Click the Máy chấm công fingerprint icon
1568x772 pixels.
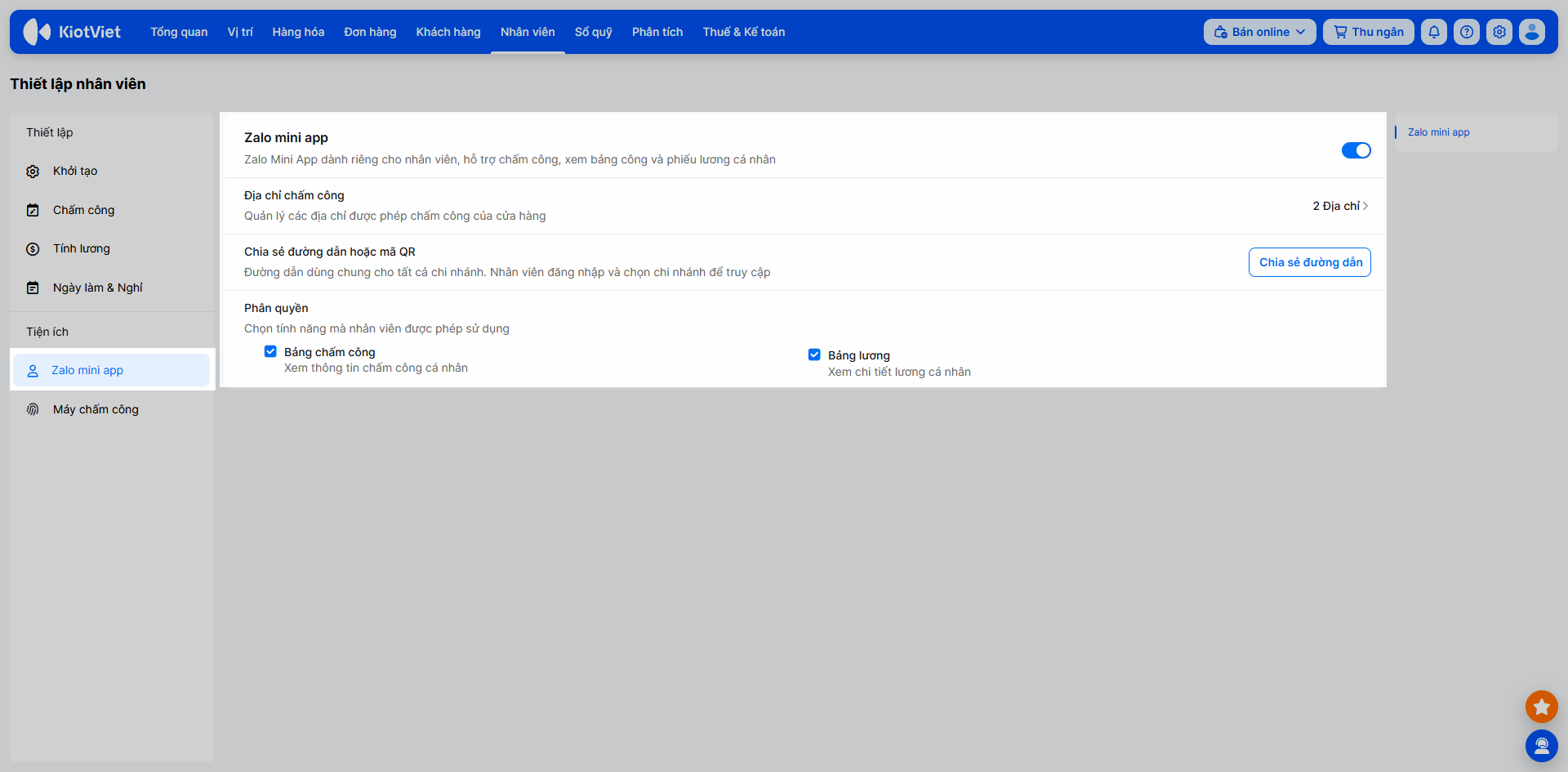pos(33,409)
